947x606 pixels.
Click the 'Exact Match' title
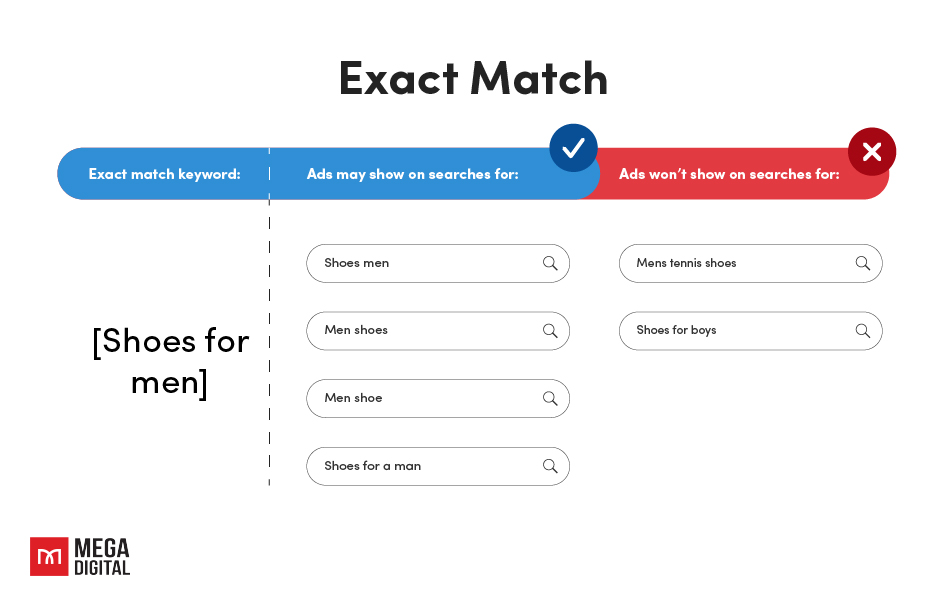(473, 78)
